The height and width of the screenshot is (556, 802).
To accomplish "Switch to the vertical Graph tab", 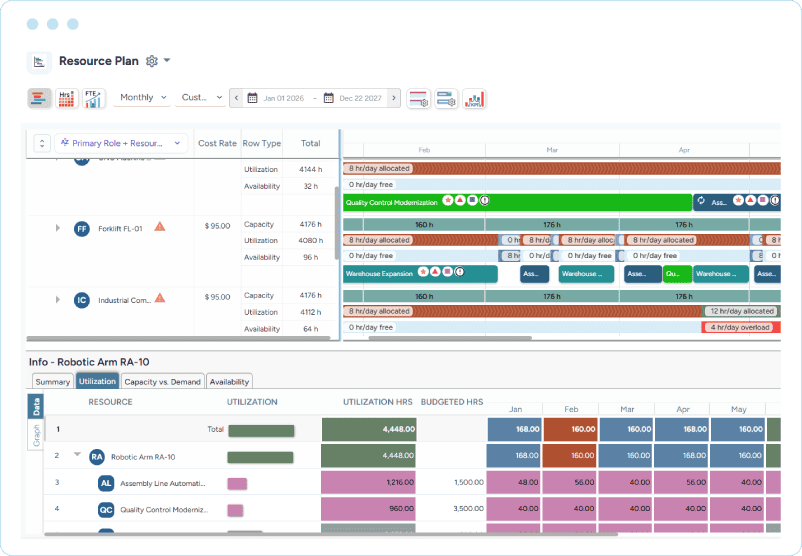I will (x=35, y=435).
